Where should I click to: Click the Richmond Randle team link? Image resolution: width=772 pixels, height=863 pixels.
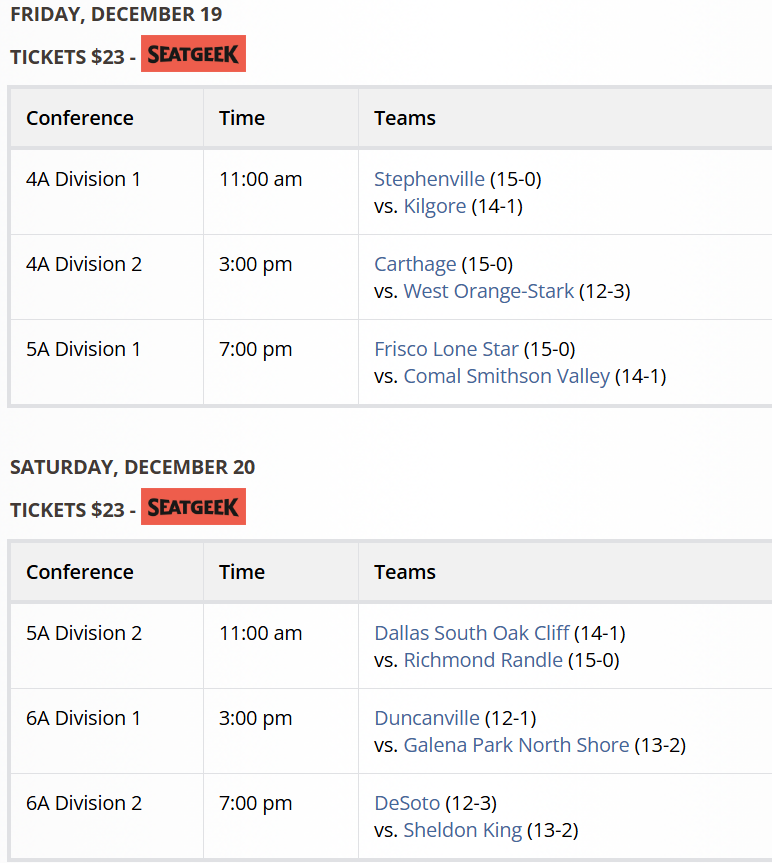[x=483, y=660]
